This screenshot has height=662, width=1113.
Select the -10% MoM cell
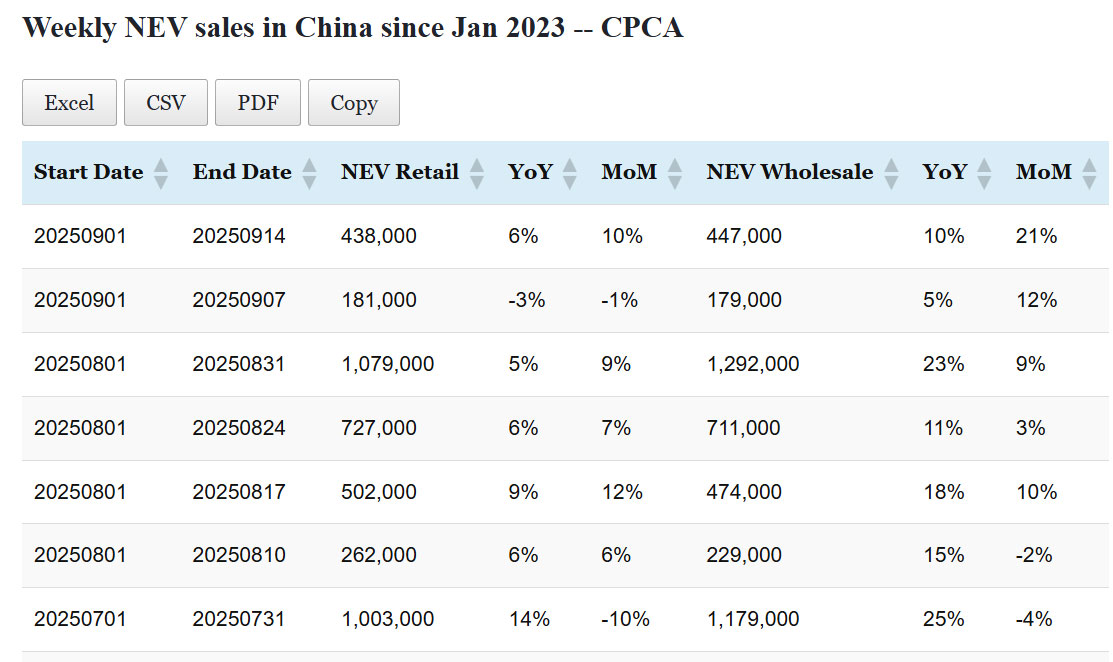[620, 620]
